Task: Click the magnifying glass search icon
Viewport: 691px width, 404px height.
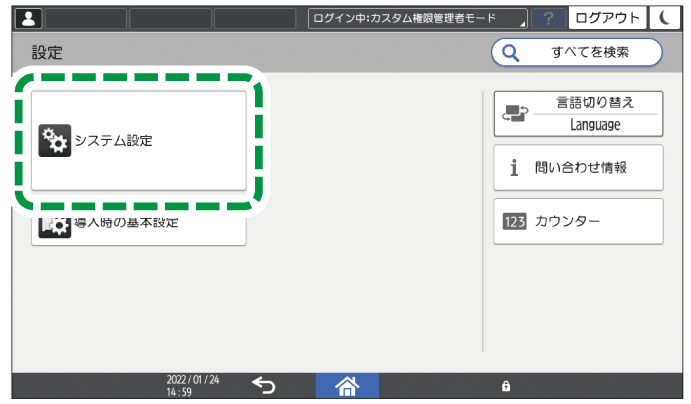Action: click(510, 53)
